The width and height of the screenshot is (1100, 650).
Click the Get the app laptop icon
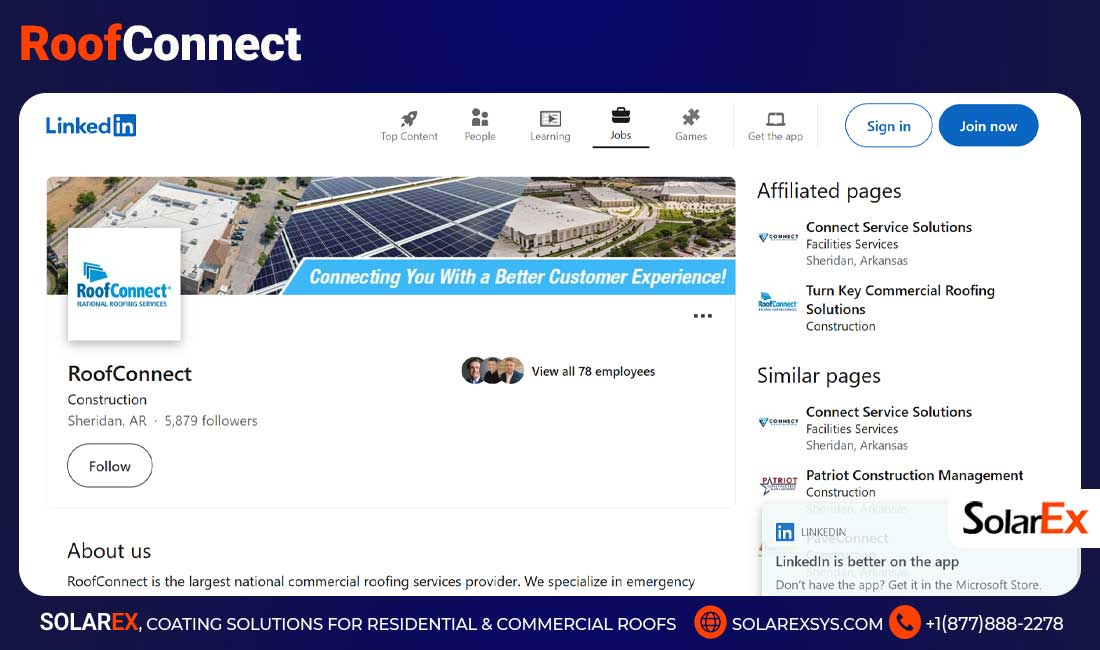point(775,119)
